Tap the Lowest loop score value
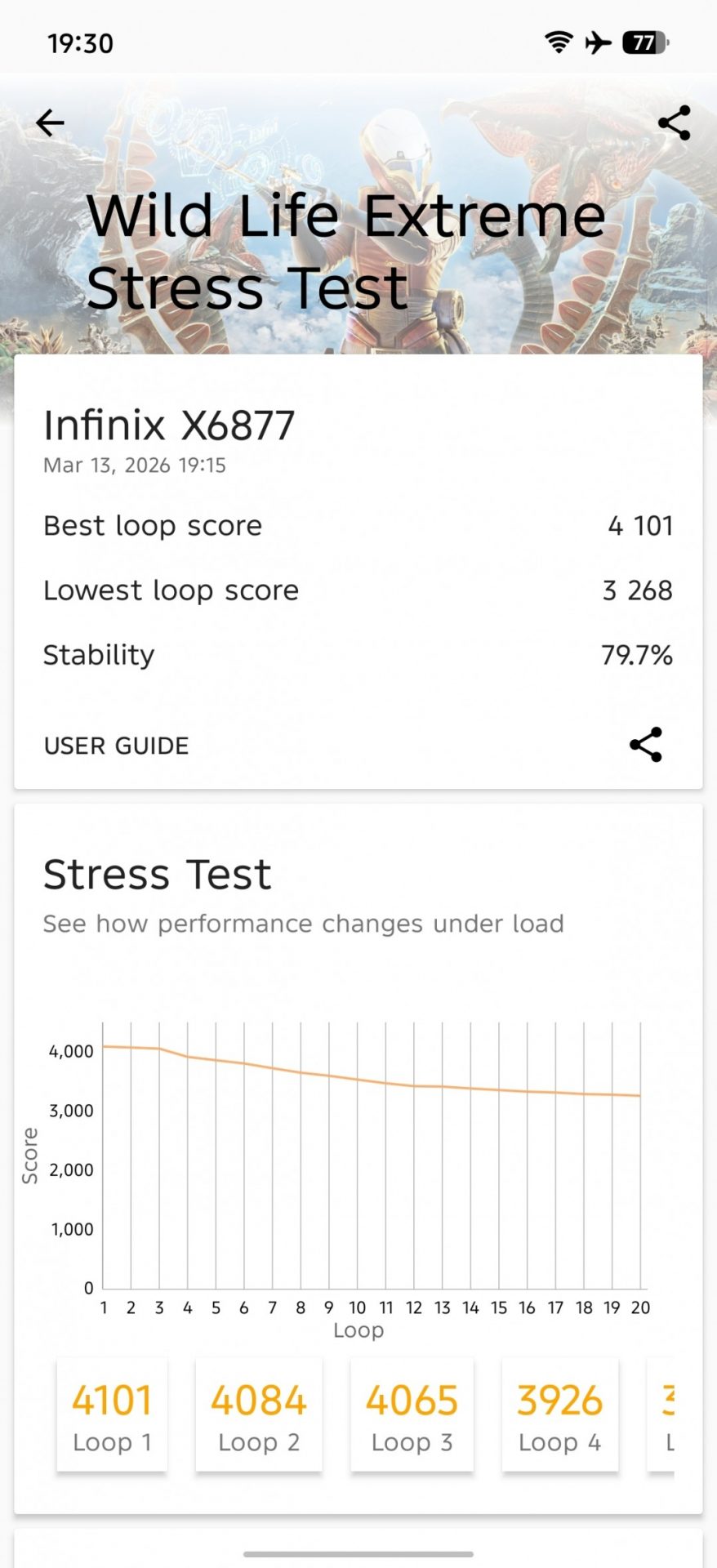The width and height of the screenshot is (717, 1568). (x=637, y=590)
